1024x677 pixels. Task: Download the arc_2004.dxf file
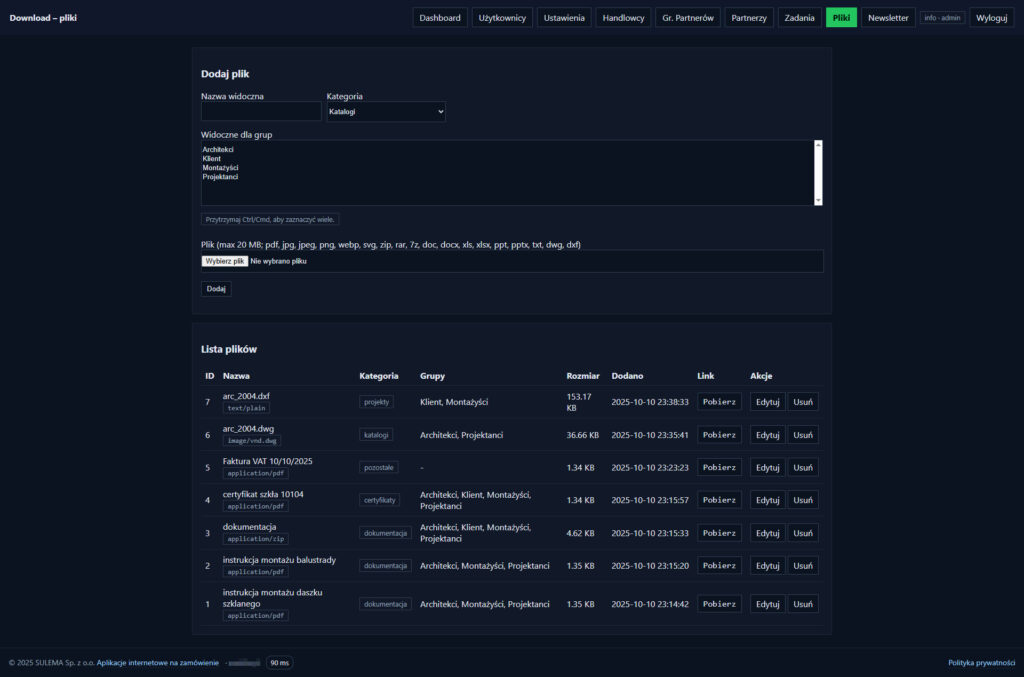(719, 402)
